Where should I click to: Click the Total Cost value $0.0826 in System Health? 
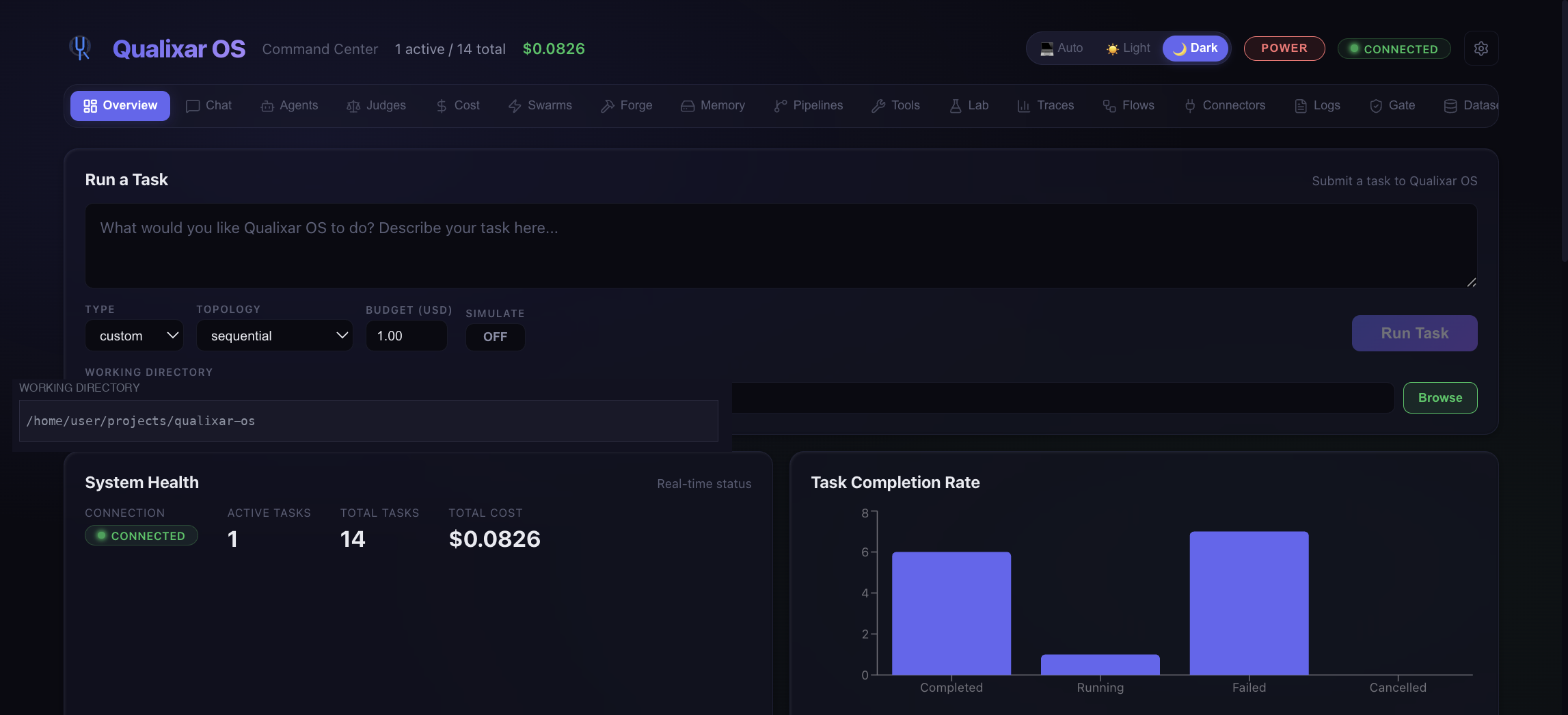[x=495, y=539]
